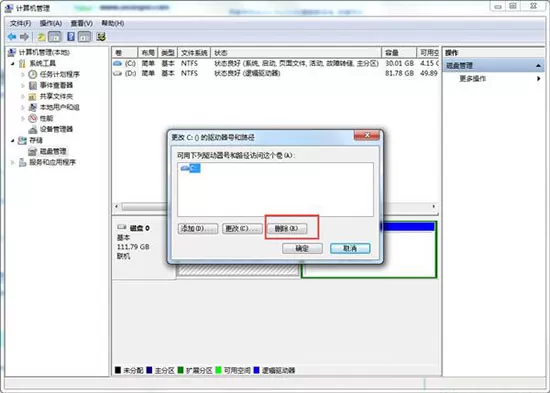Click the 事件查看器 icon

click(x=33, y=85)
